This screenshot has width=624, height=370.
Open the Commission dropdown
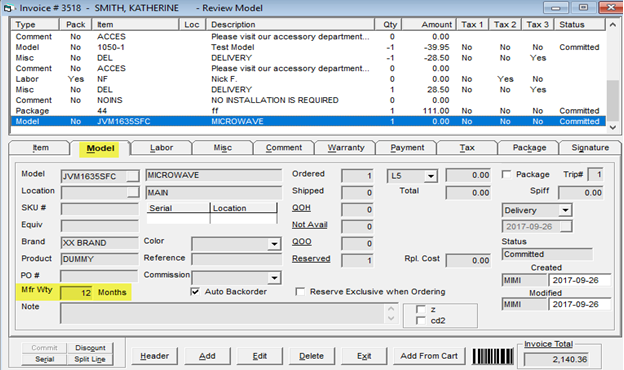coord(274,278)
